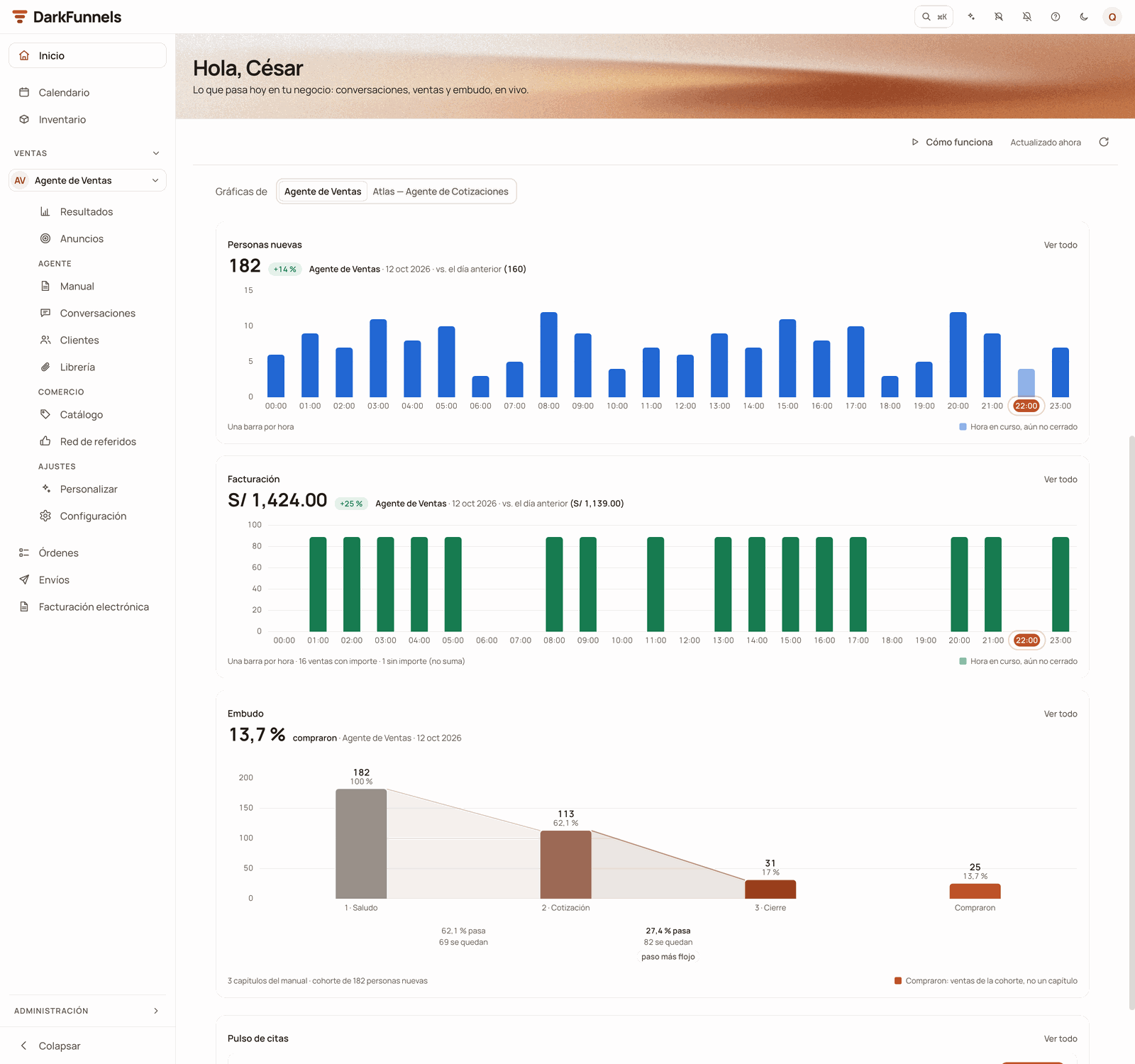1135x1064 pixels.
Task: Click the orange Compraron legend swatch
Action: coord(898,981)
